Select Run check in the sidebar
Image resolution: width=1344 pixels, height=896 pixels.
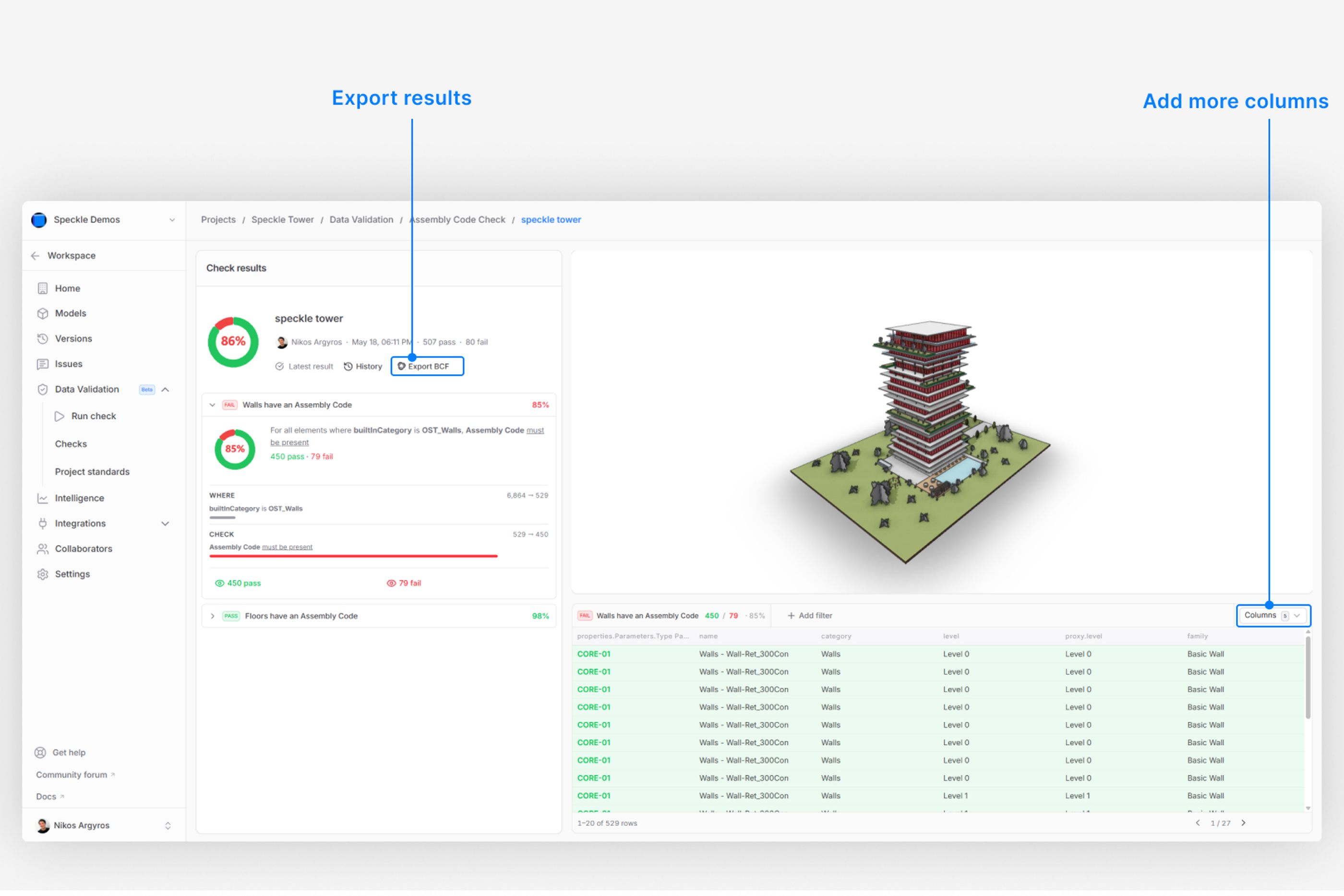tap(94, 417)
